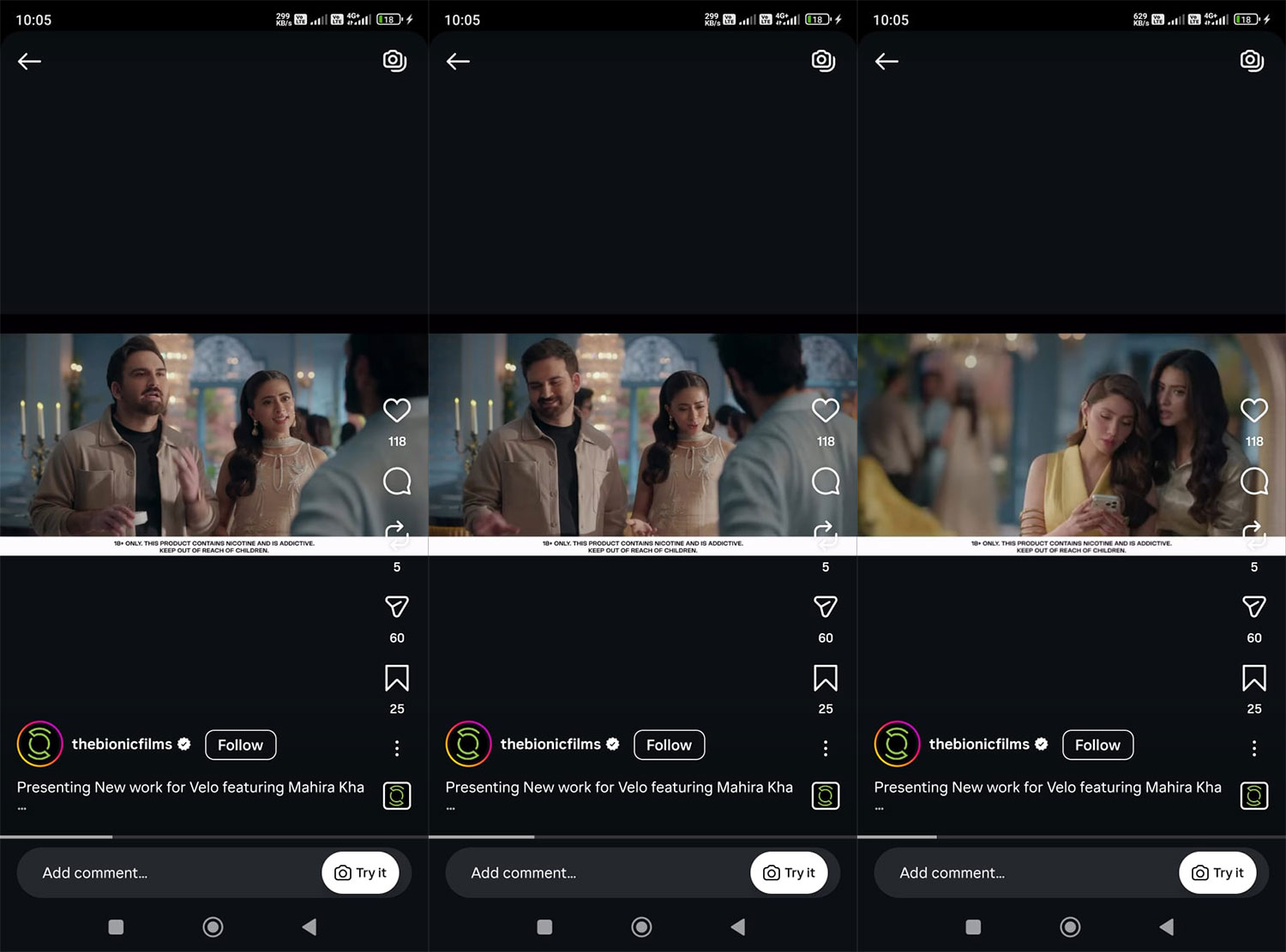Tap the audio thumbnail in the right screenshot
This screenshot has width=1286, height=952.
tap(1253, 796)
